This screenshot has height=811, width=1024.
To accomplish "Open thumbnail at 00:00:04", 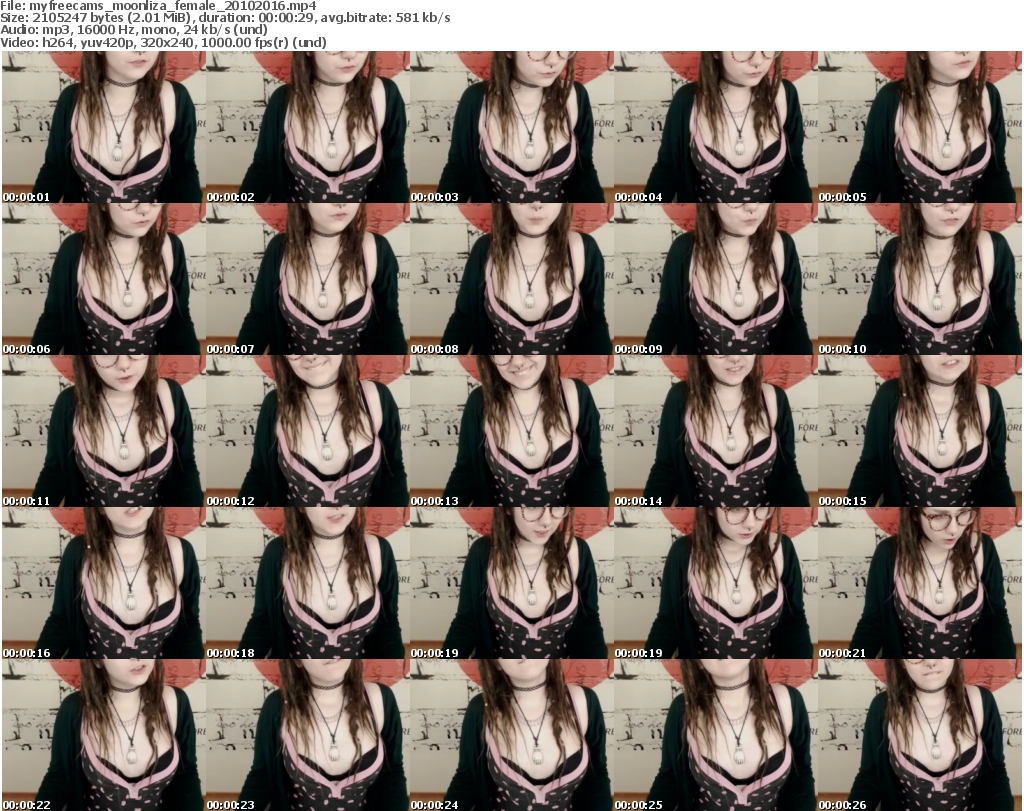I will tap(716, 127).
